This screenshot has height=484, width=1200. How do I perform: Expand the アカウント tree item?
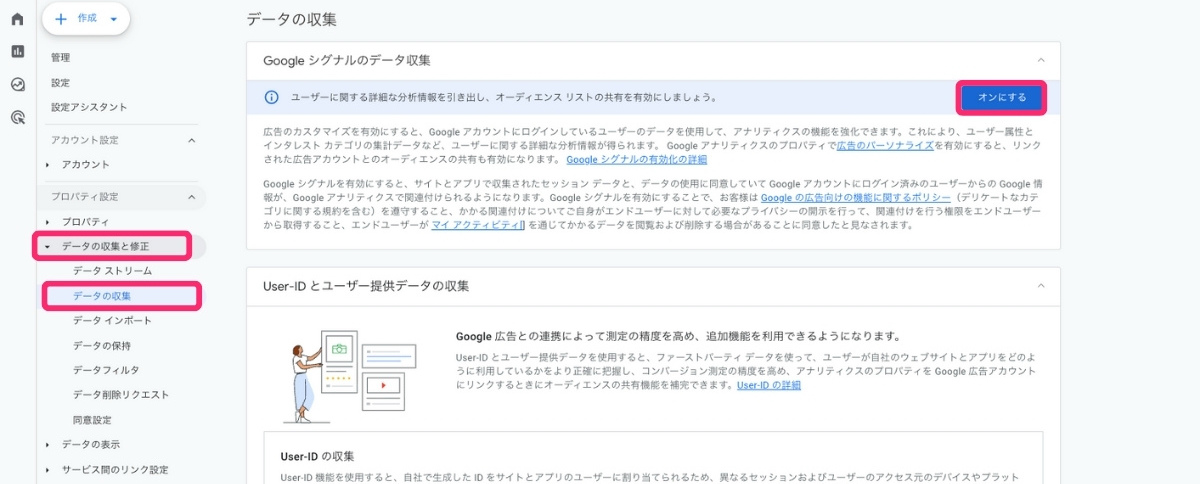(x=47, y=164)
